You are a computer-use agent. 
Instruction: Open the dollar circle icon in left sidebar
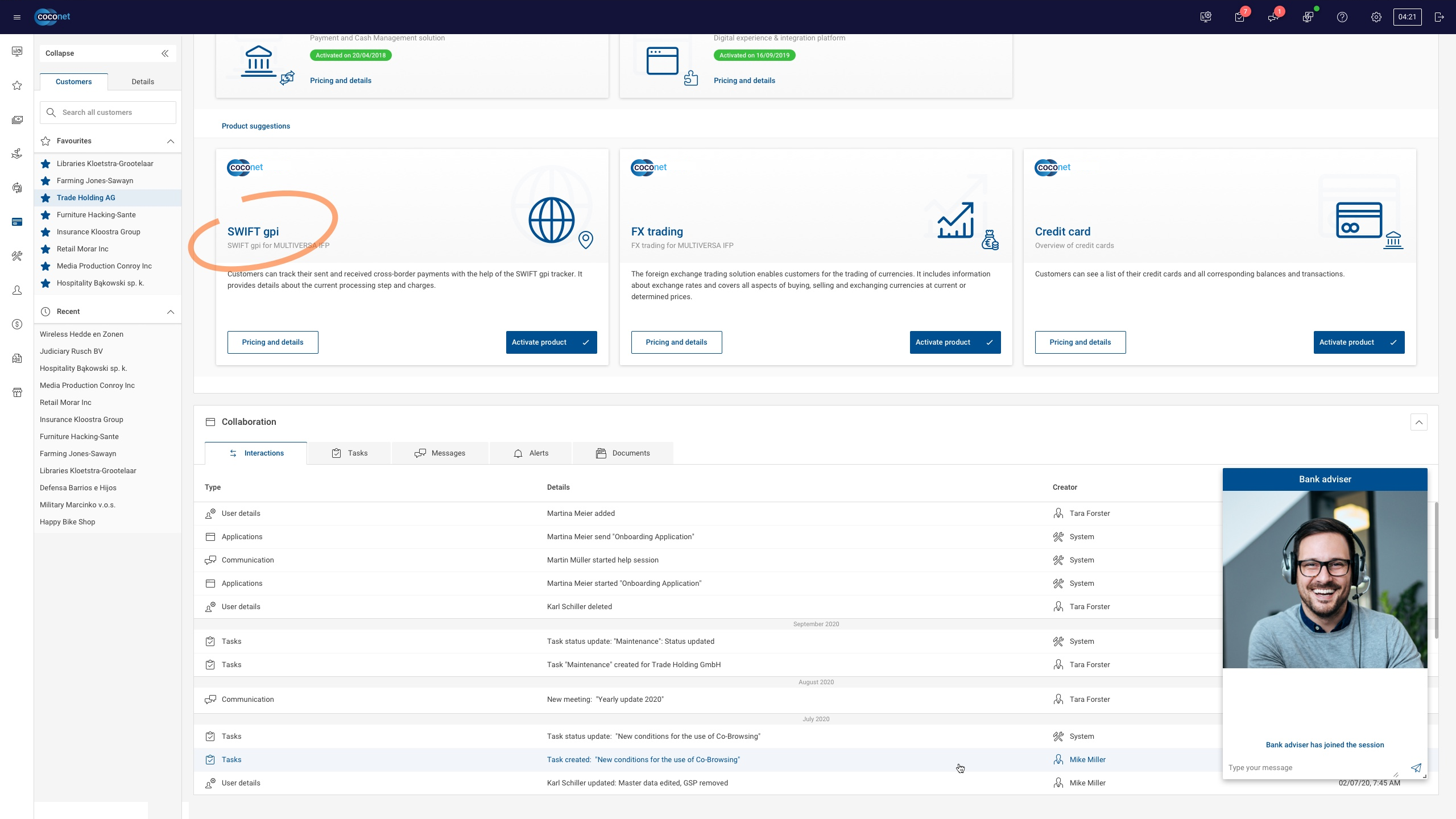pos(17,324)
